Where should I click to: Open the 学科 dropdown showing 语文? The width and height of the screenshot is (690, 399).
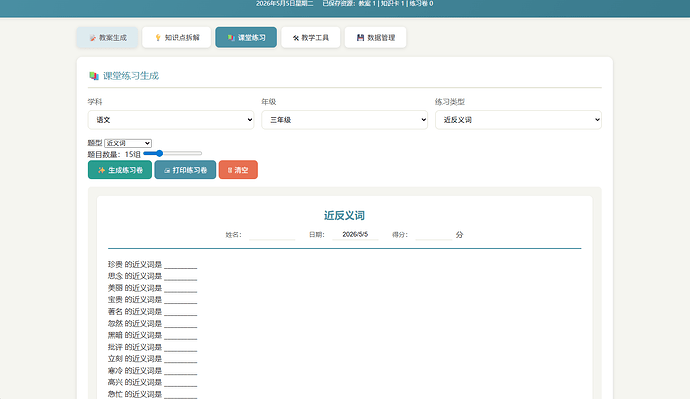click(171, 120)
